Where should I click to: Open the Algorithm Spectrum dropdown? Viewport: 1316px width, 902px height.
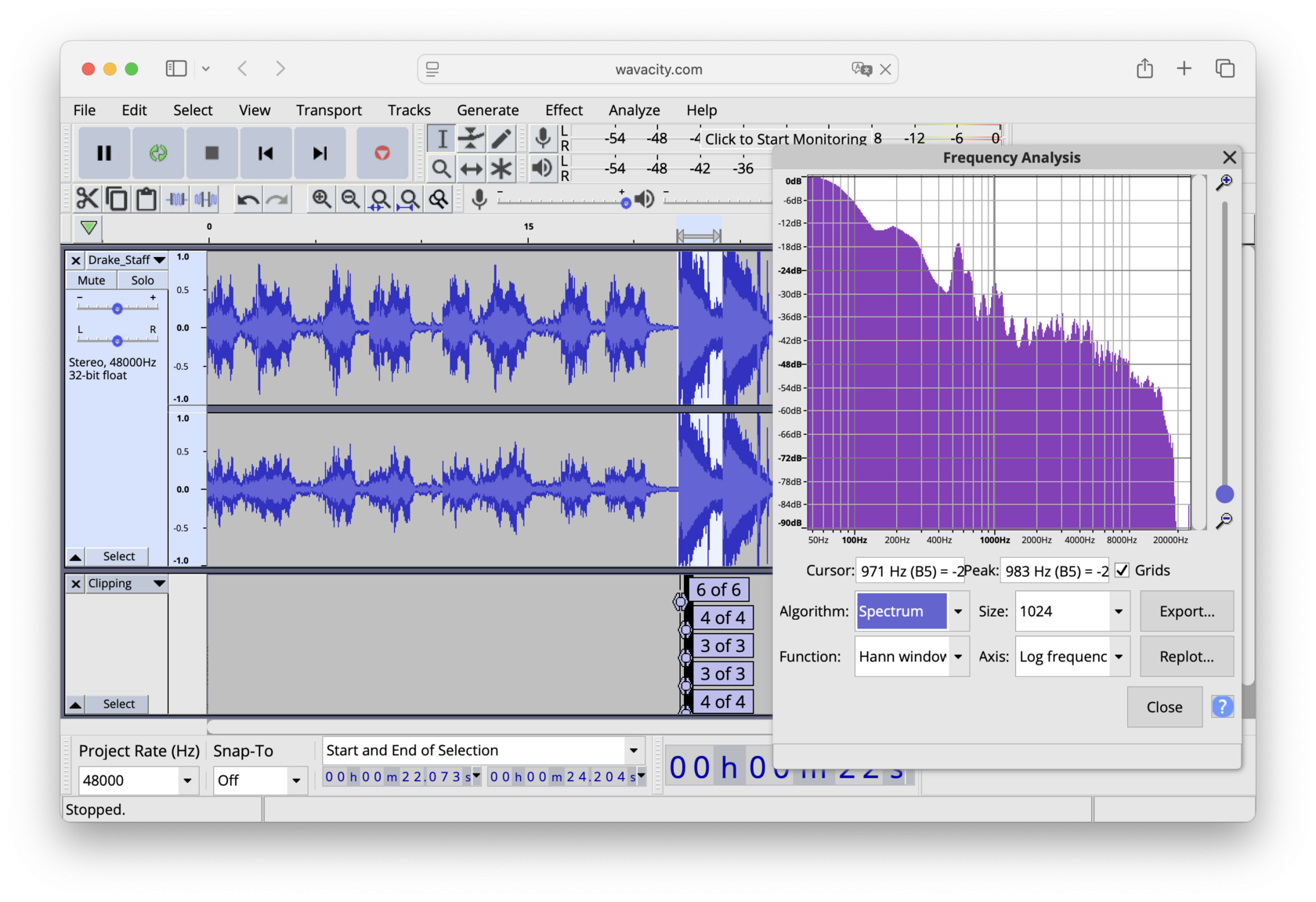pyautogui.click(x=957, y=611)
